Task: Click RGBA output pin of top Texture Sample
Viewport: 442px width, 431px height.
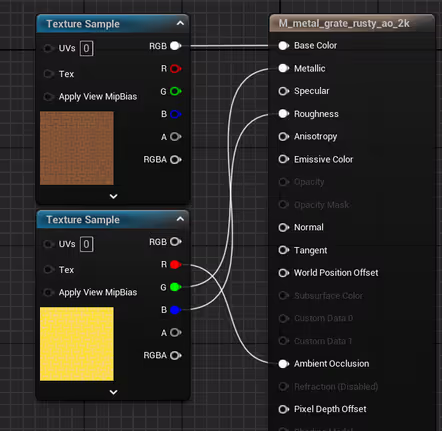Action: coord(176,160)
